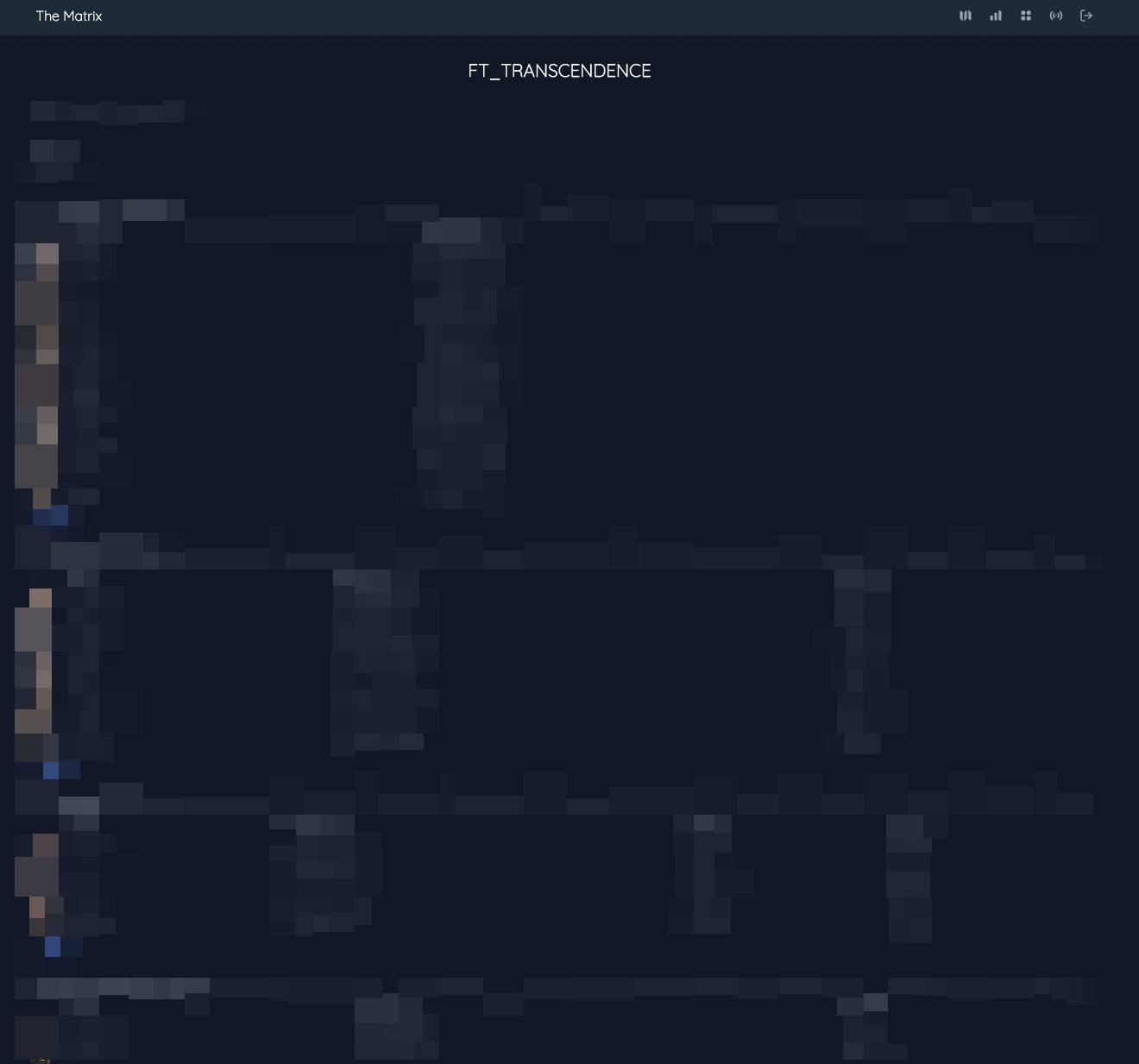1139x1064 pixels.
Task: Open the bar chart statistics icon
Action: [996, 16]
